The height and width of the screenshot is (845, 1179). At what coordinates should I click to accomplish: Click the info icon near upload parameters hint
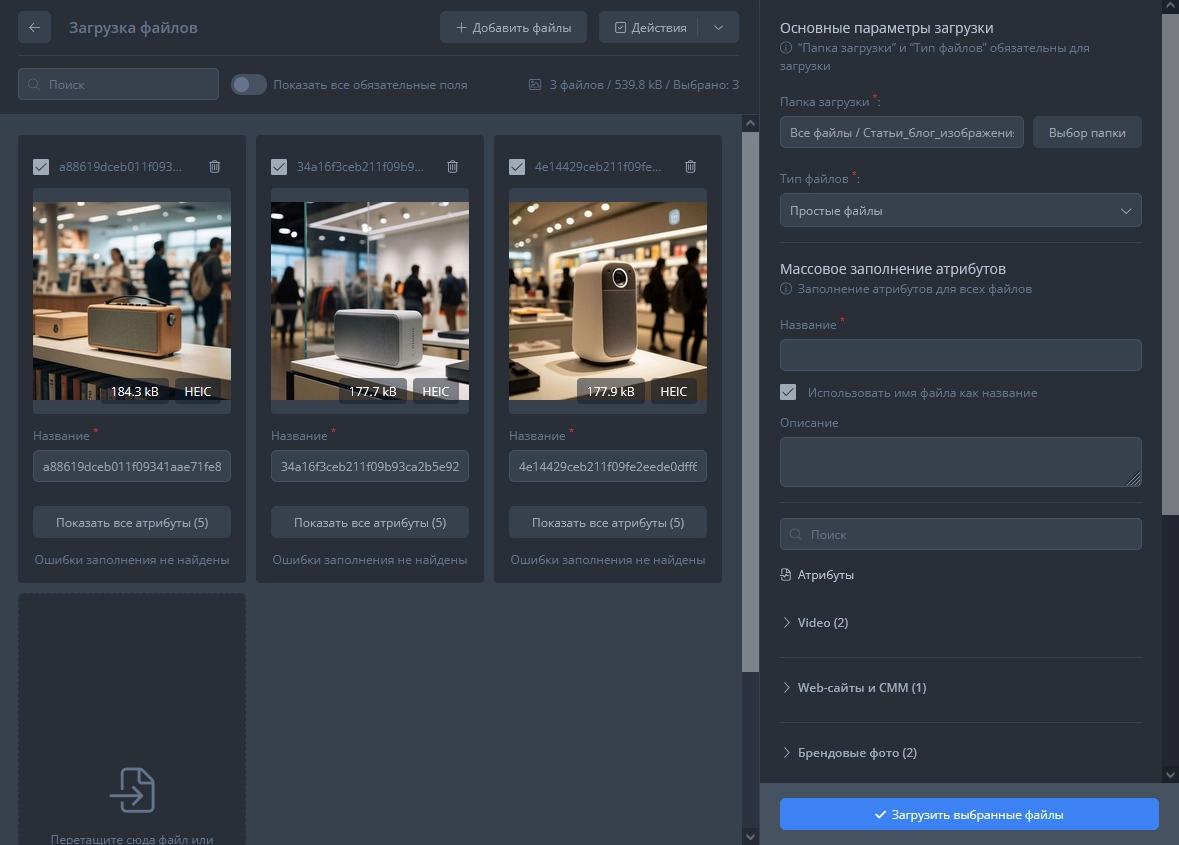(786, 48)
